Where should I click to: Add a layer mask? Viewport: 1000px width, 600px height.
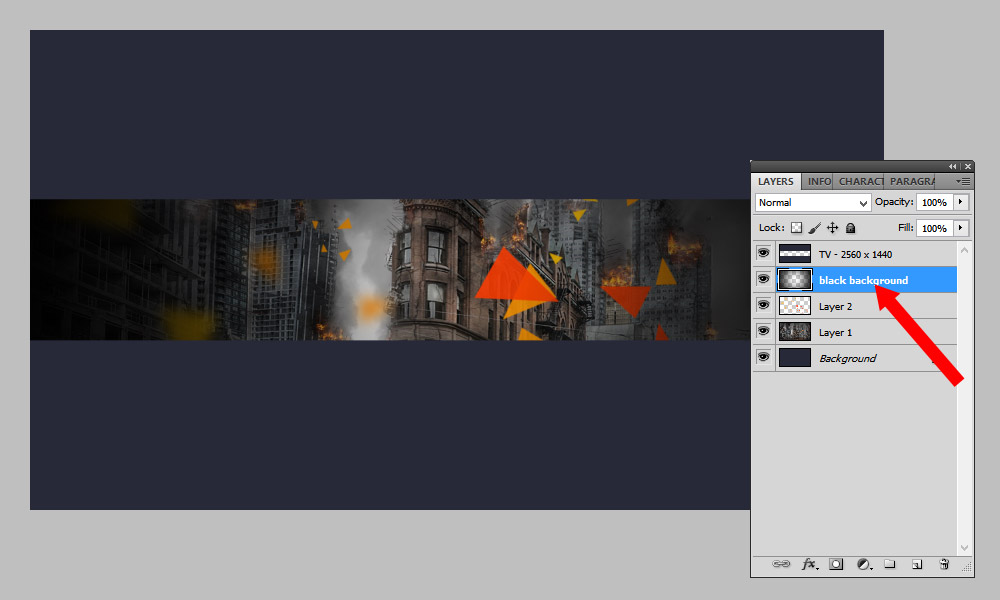pyautogui.click(x=835, y=564)
